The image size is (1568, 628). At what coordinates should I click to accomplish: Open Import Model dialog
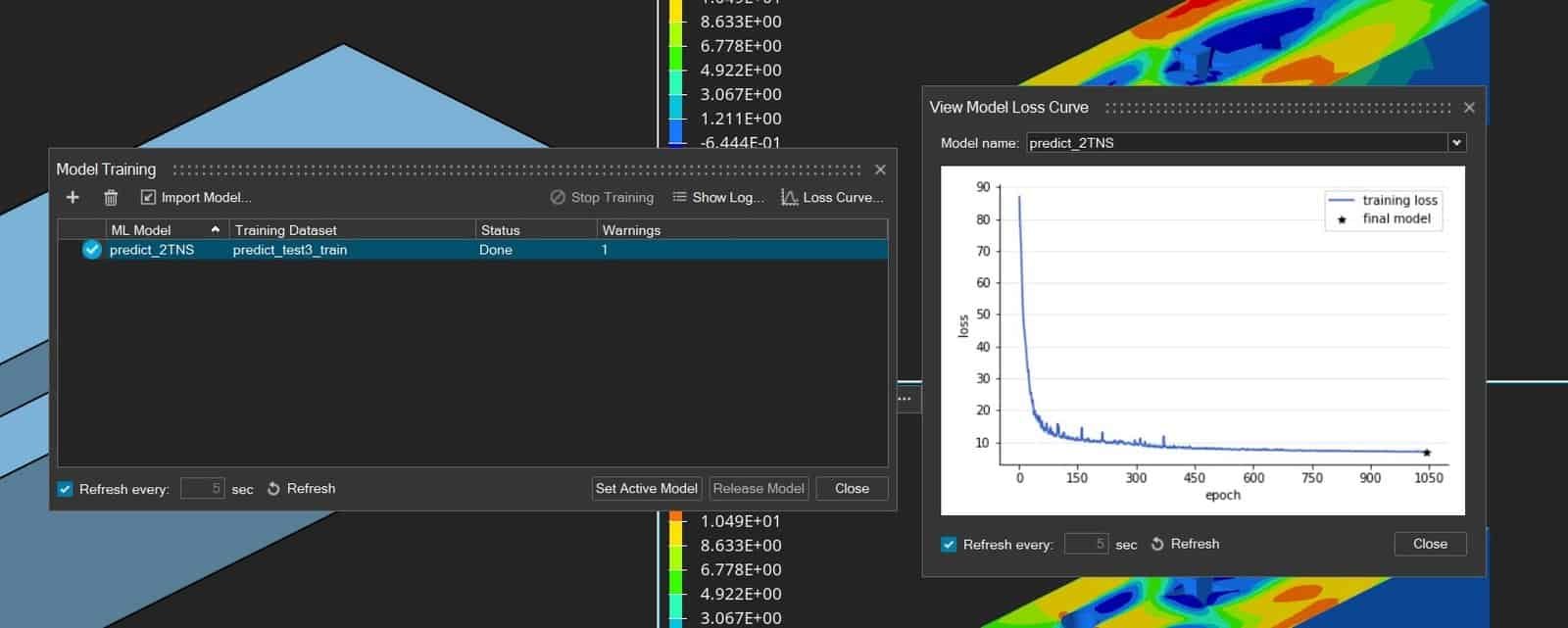pos(196,197)
